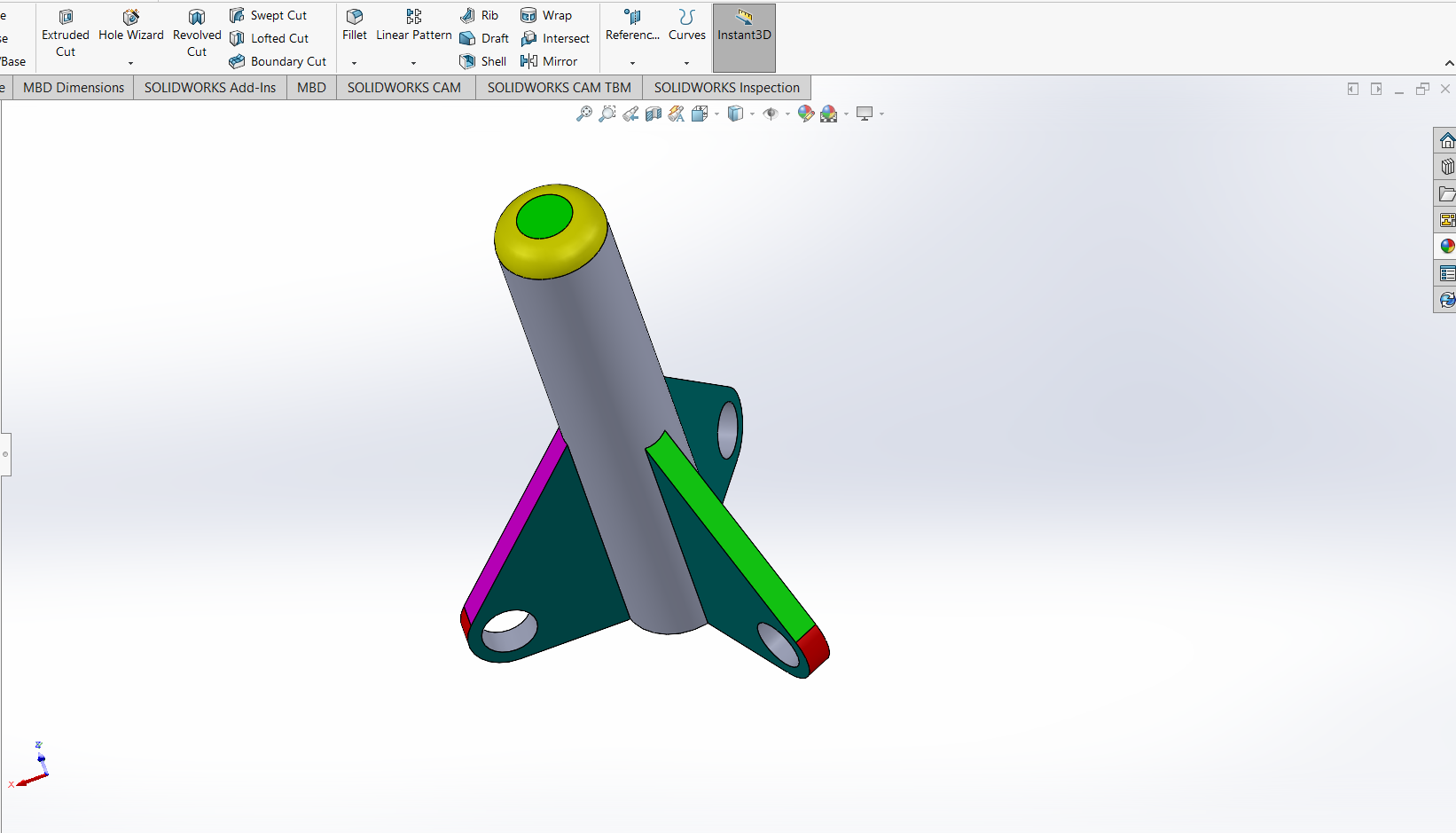Select the Revolved Cut tool

pos(197,34)
